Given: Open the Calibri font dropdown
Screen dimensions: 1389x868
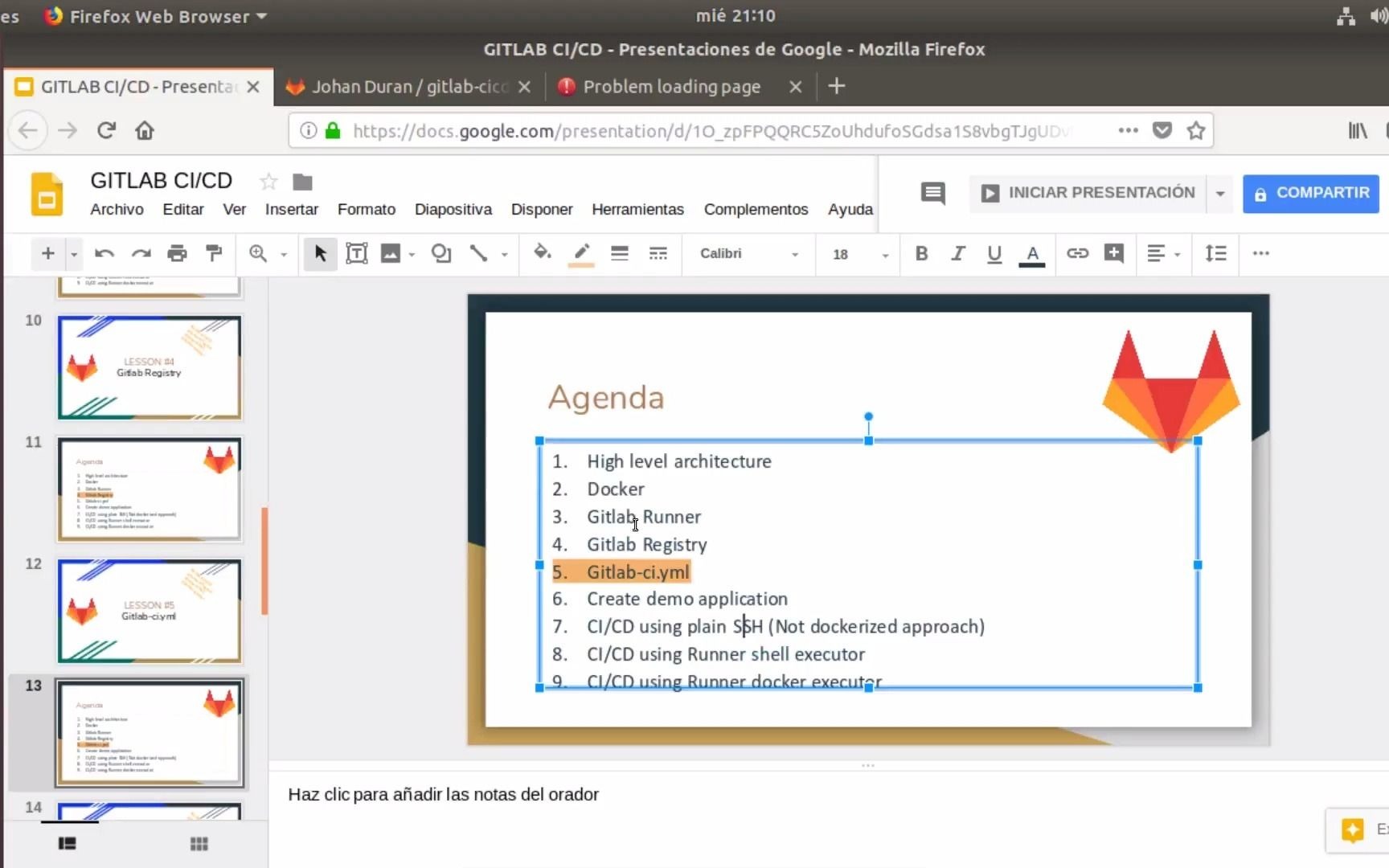Looking at the screenshot, I should coord(748,254).
